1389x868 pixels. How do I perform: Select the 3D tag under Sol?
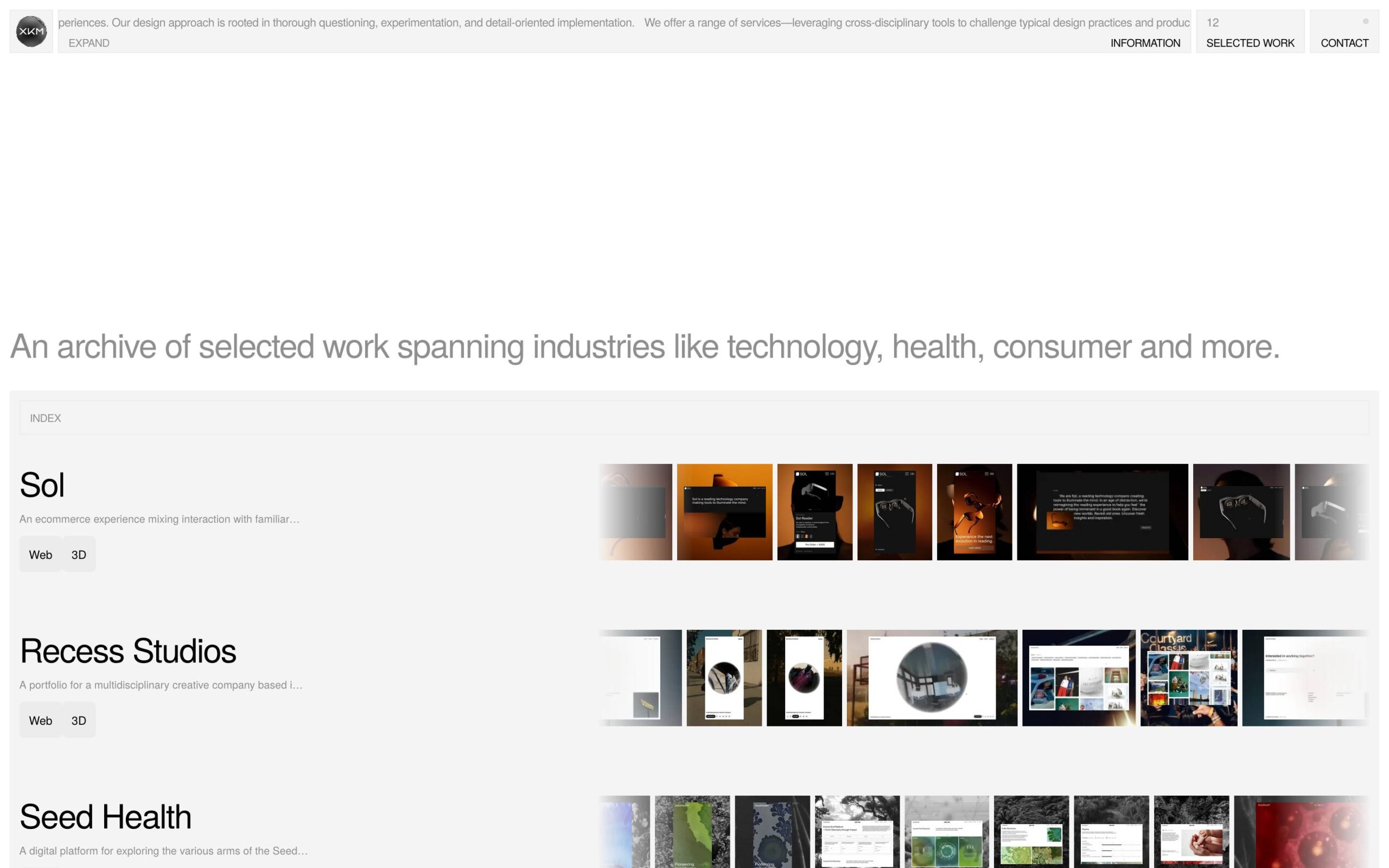(79, 554)
